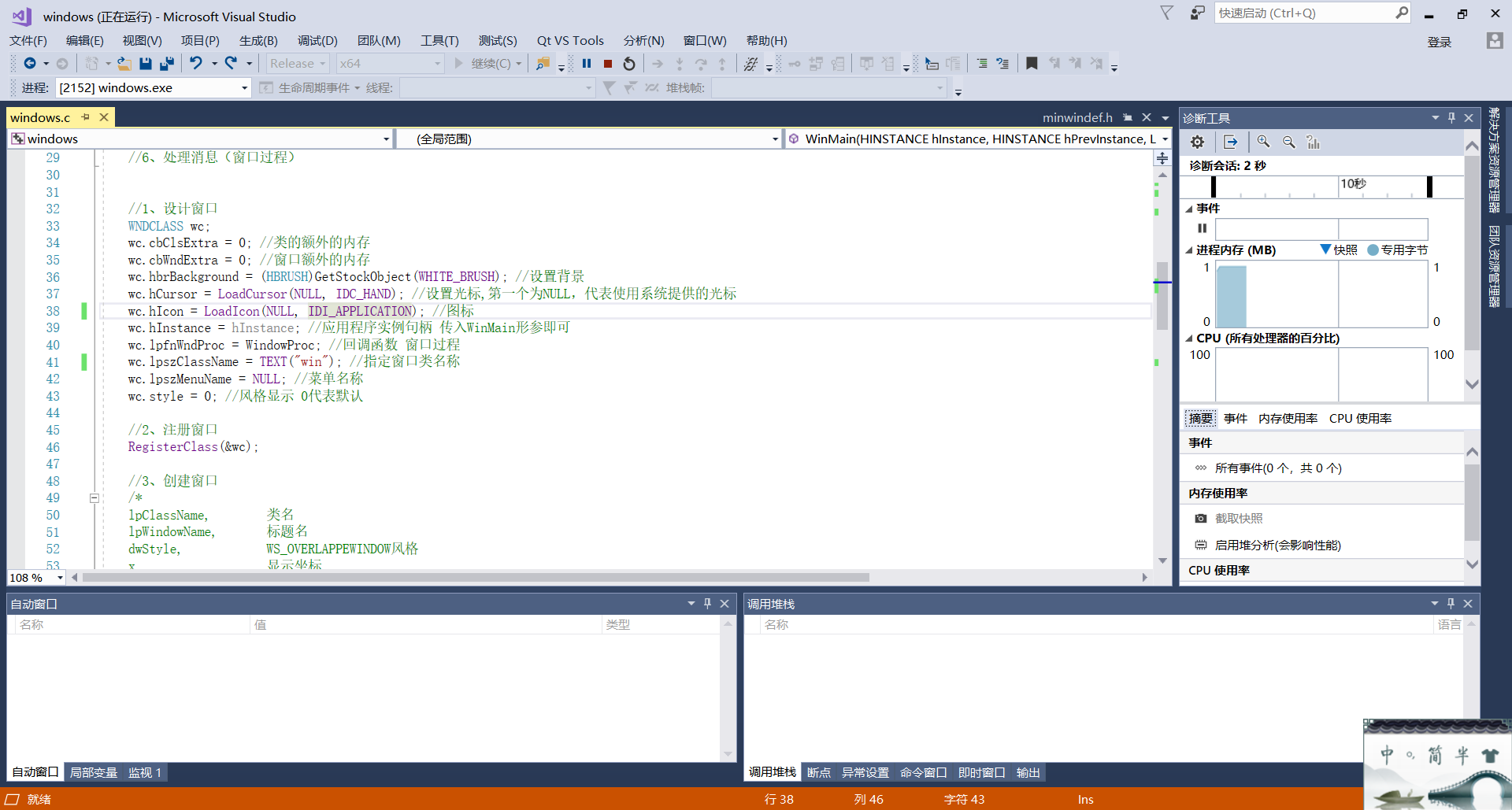
Task: Click the Uncomment Selection icon
Action: (1002, 64)
